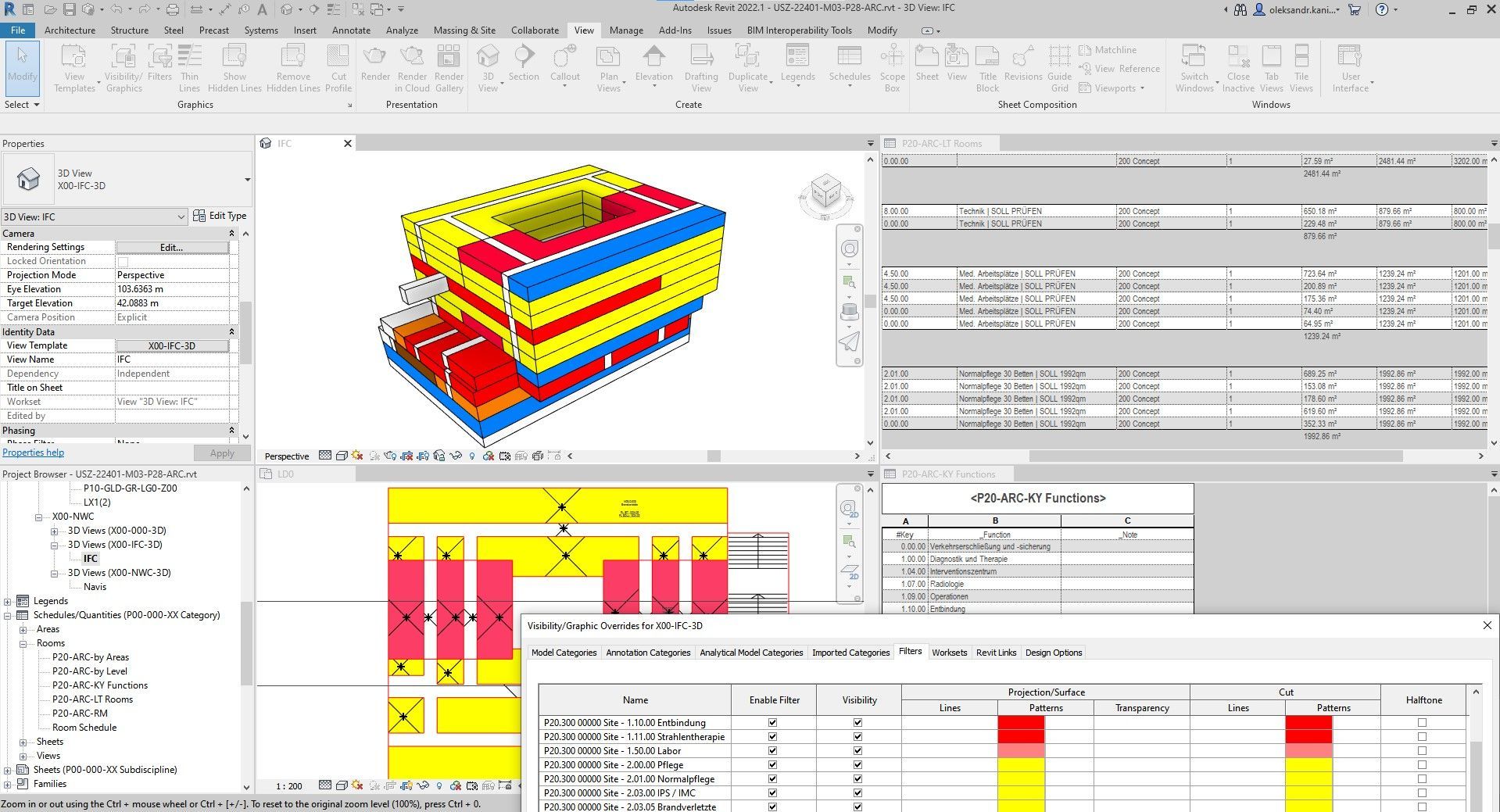The image size is (1500, 812).
Task: Select P20-ARC-LT Rooms schedule in browser
Action: pos(92,699)
